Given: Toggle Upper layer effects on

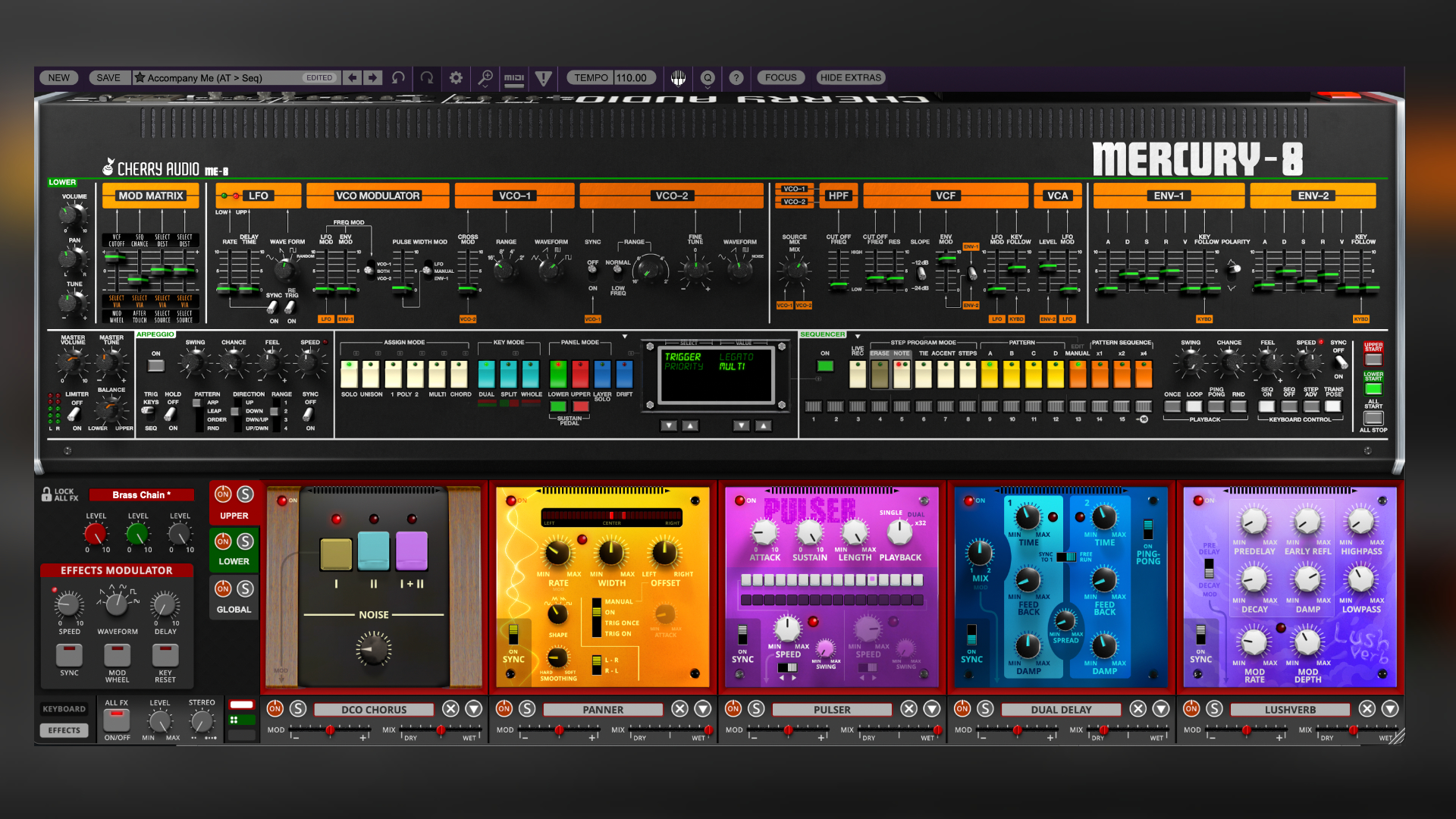Looking at the screenshot, I should click(x=222, y=494).
